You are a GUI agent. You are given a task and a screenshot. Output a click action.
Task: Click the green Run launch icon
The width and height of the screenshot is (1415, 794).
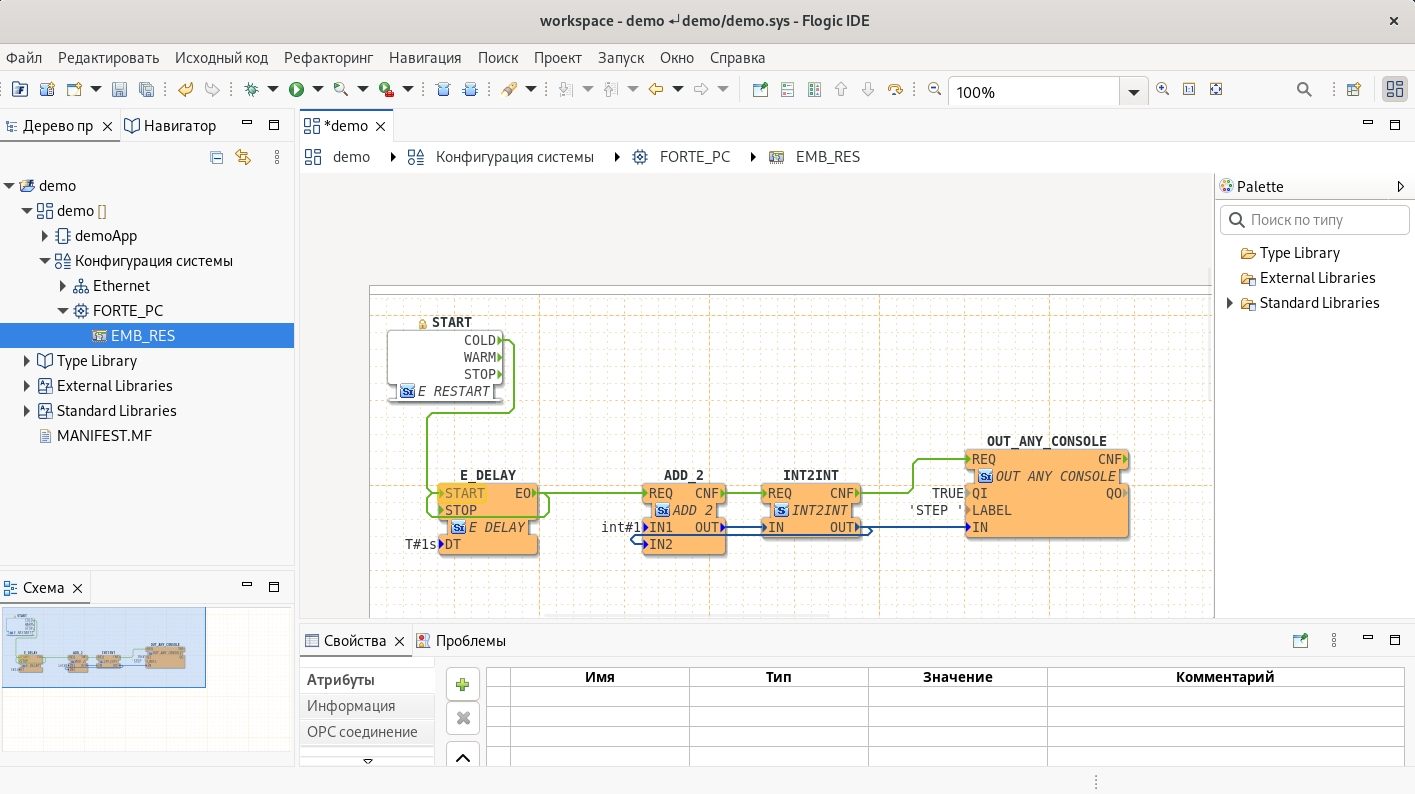tap(296, 90)
